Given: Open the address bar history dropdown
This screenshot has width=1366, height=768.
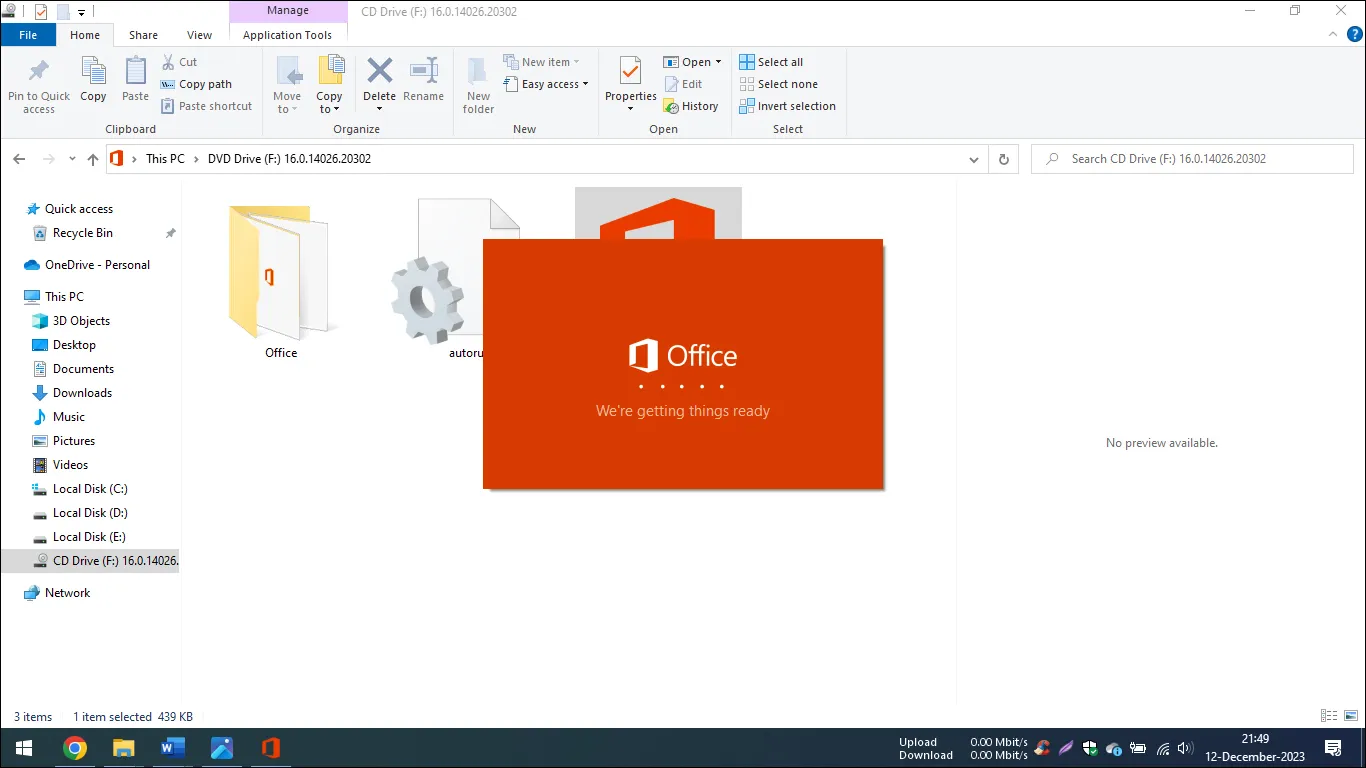Looking at the screenshot, I should point(974,159).
